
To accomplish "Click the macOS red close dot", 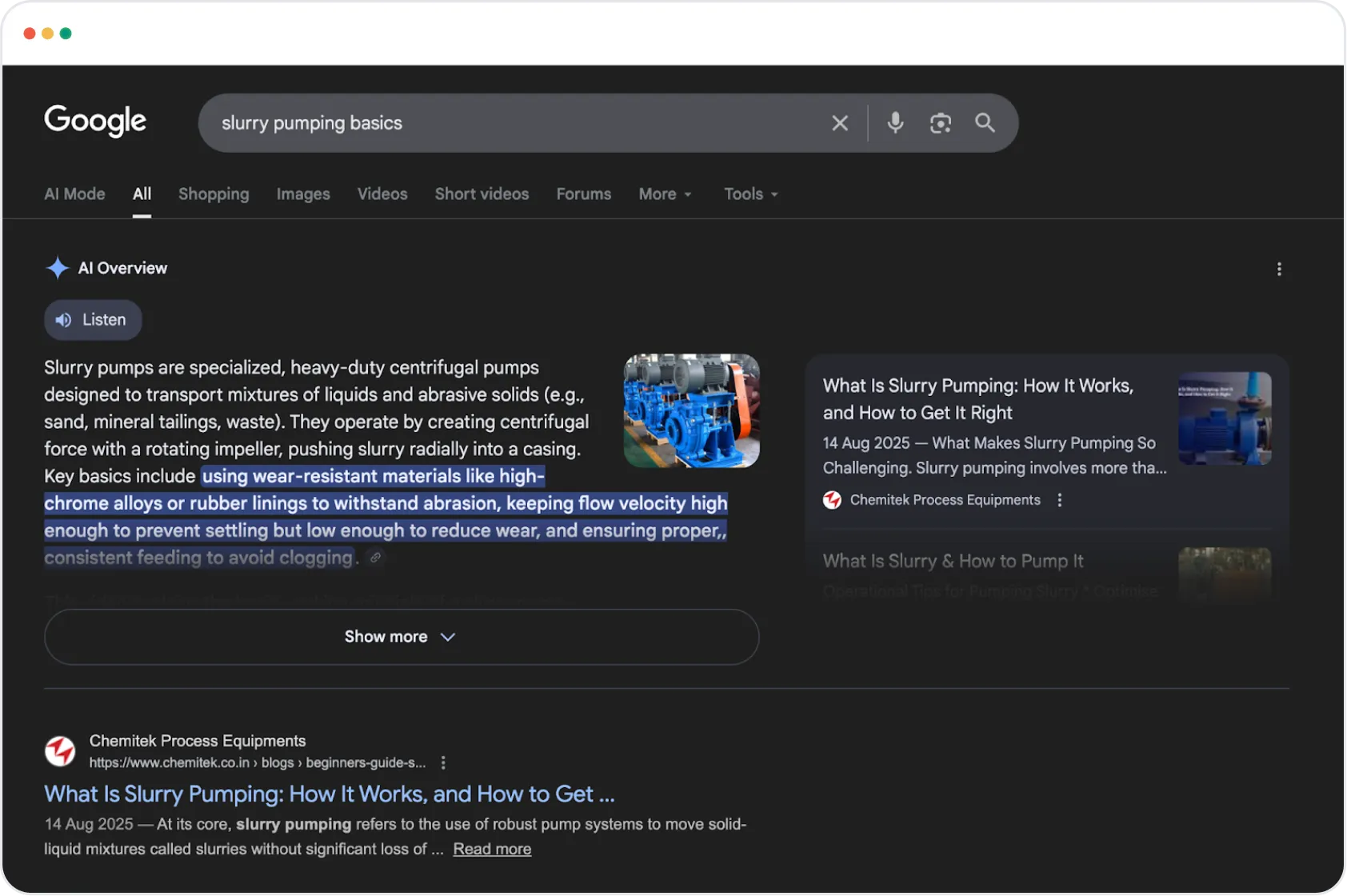I will [30, 34].
